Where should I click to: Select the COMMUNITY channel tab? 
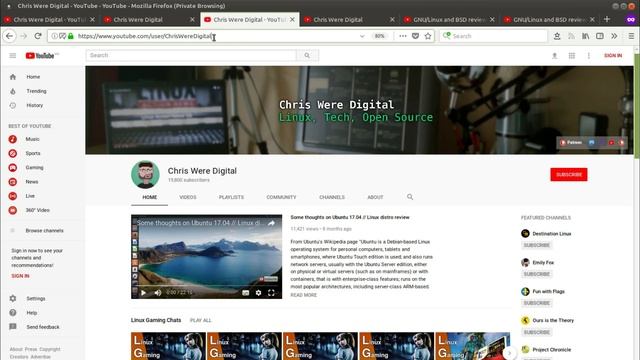281,197
